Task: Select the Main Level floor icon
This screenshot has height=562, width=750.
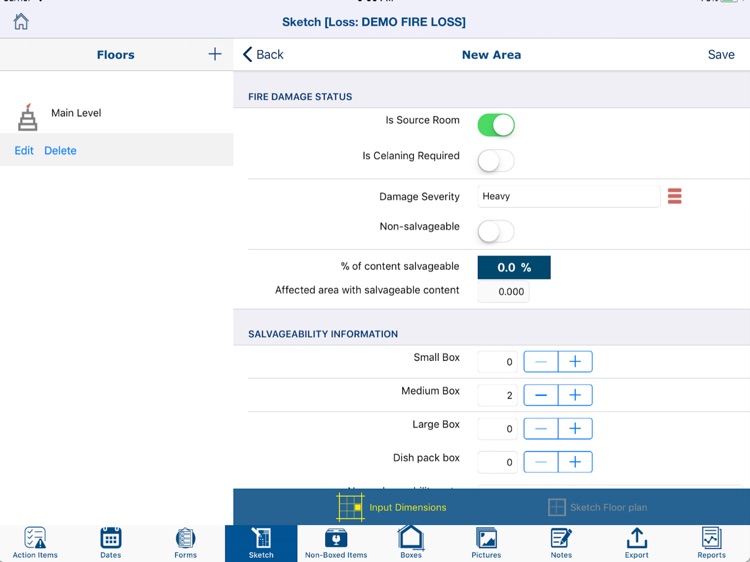Action: click(x=27, y=117)
